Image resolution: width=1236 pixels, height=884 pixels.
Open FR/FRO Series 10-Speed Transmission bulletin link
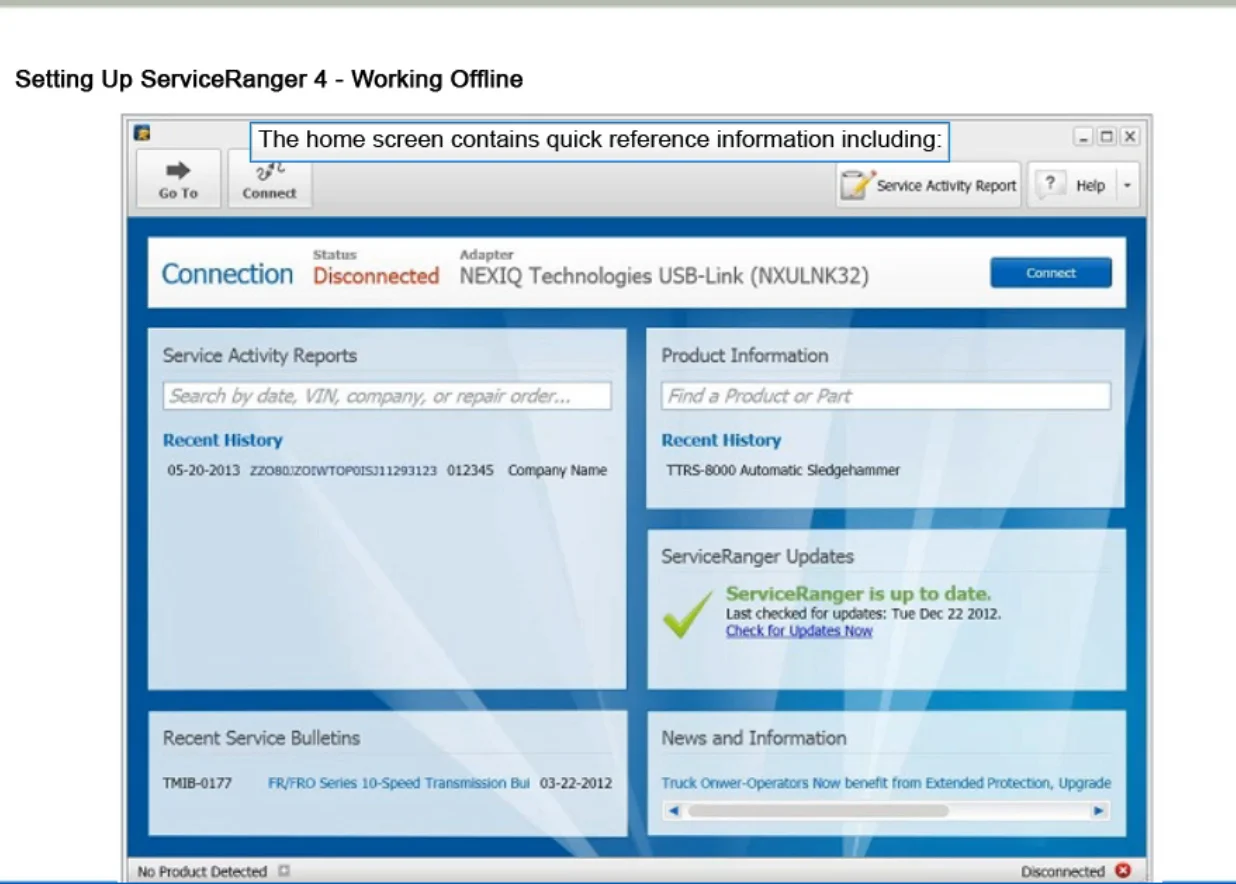click(x=399, y=783)
